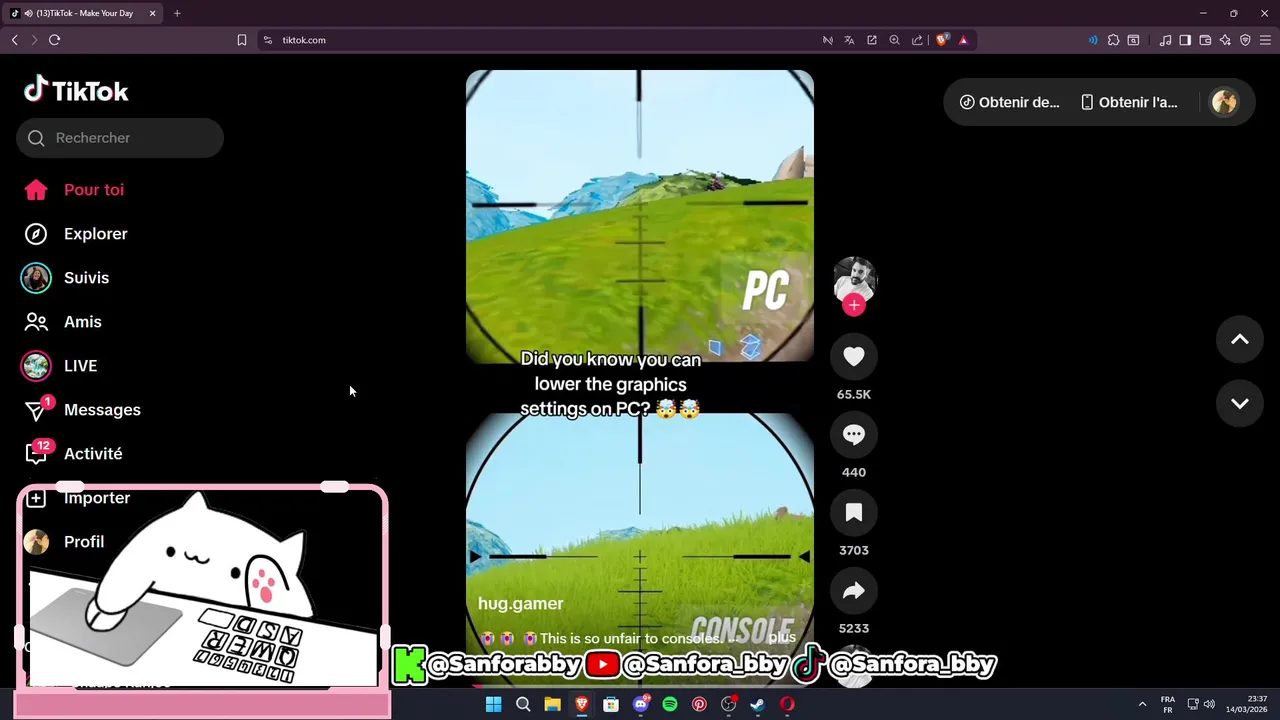Toggle the browser sidebar panel
The image size is (1280, 720).
coord(1185,40)
